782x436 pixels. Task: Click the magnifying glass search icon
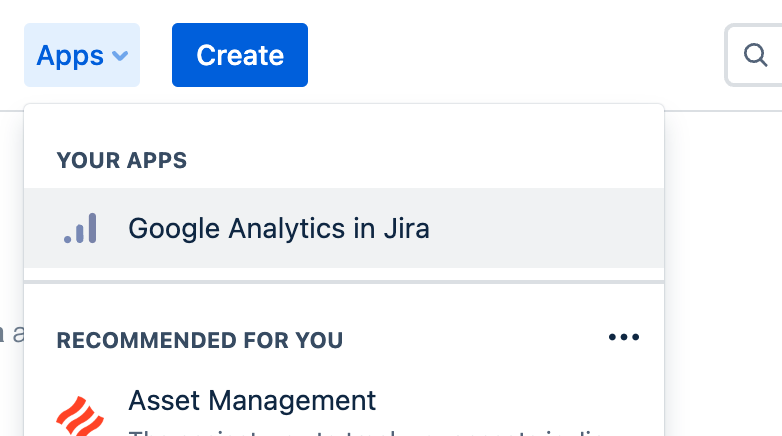(756, 55)
